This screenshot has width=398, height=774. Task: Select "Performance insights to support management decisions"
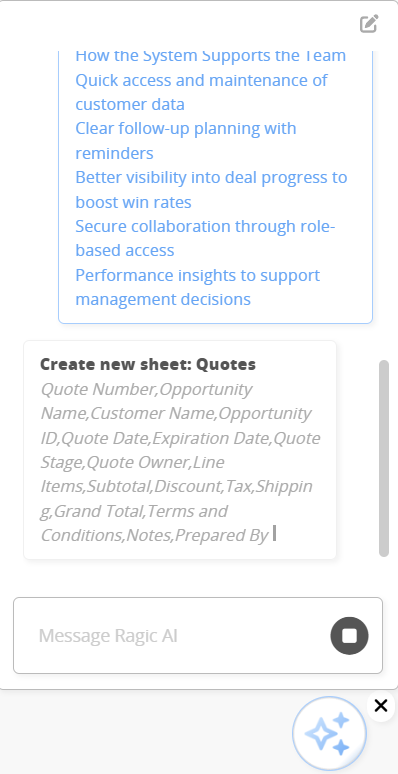click(x=198, y=287)
